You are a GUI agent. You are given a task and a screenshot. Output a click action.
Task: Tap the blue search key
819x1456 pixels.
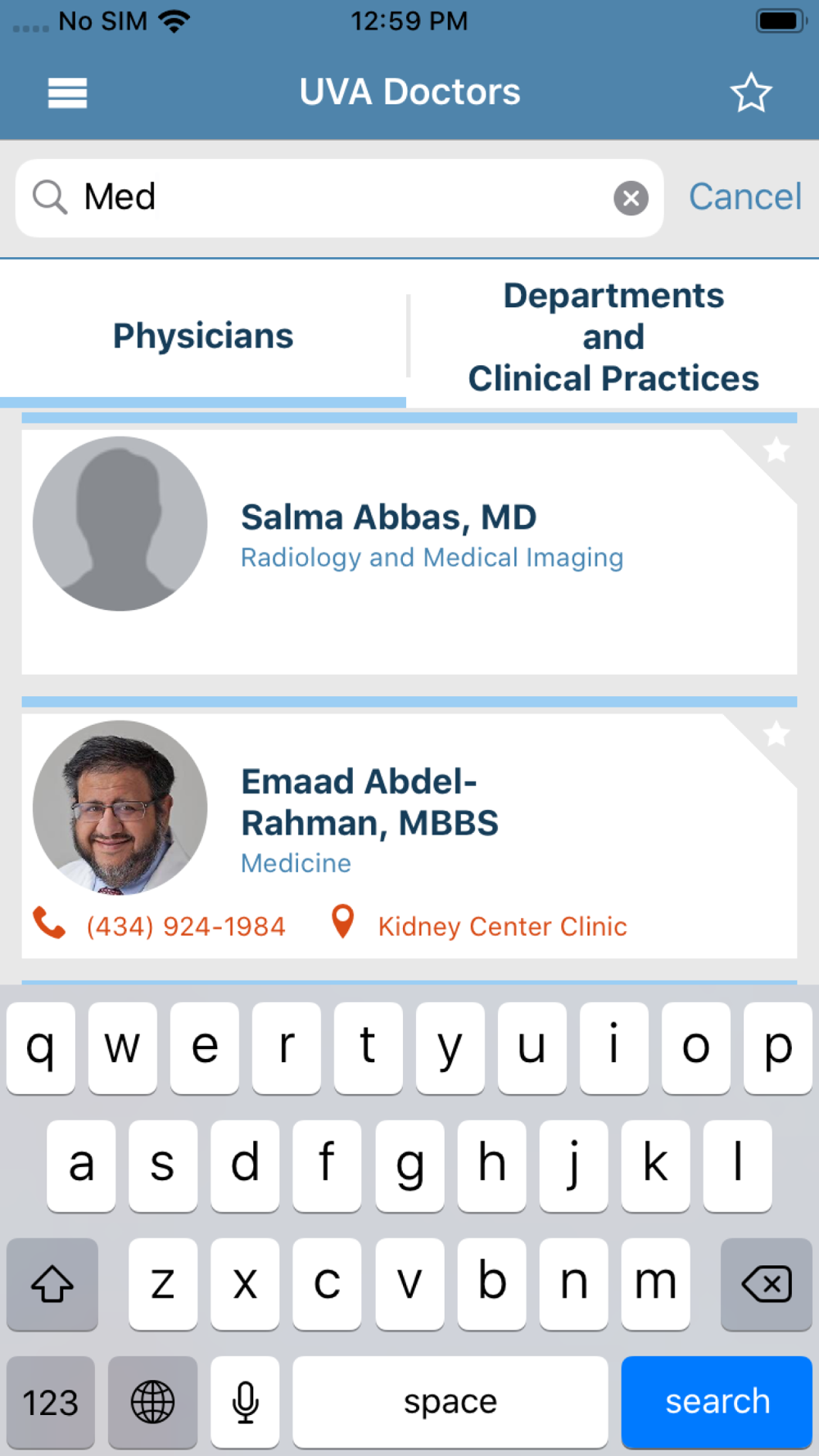pos(717,1402)
